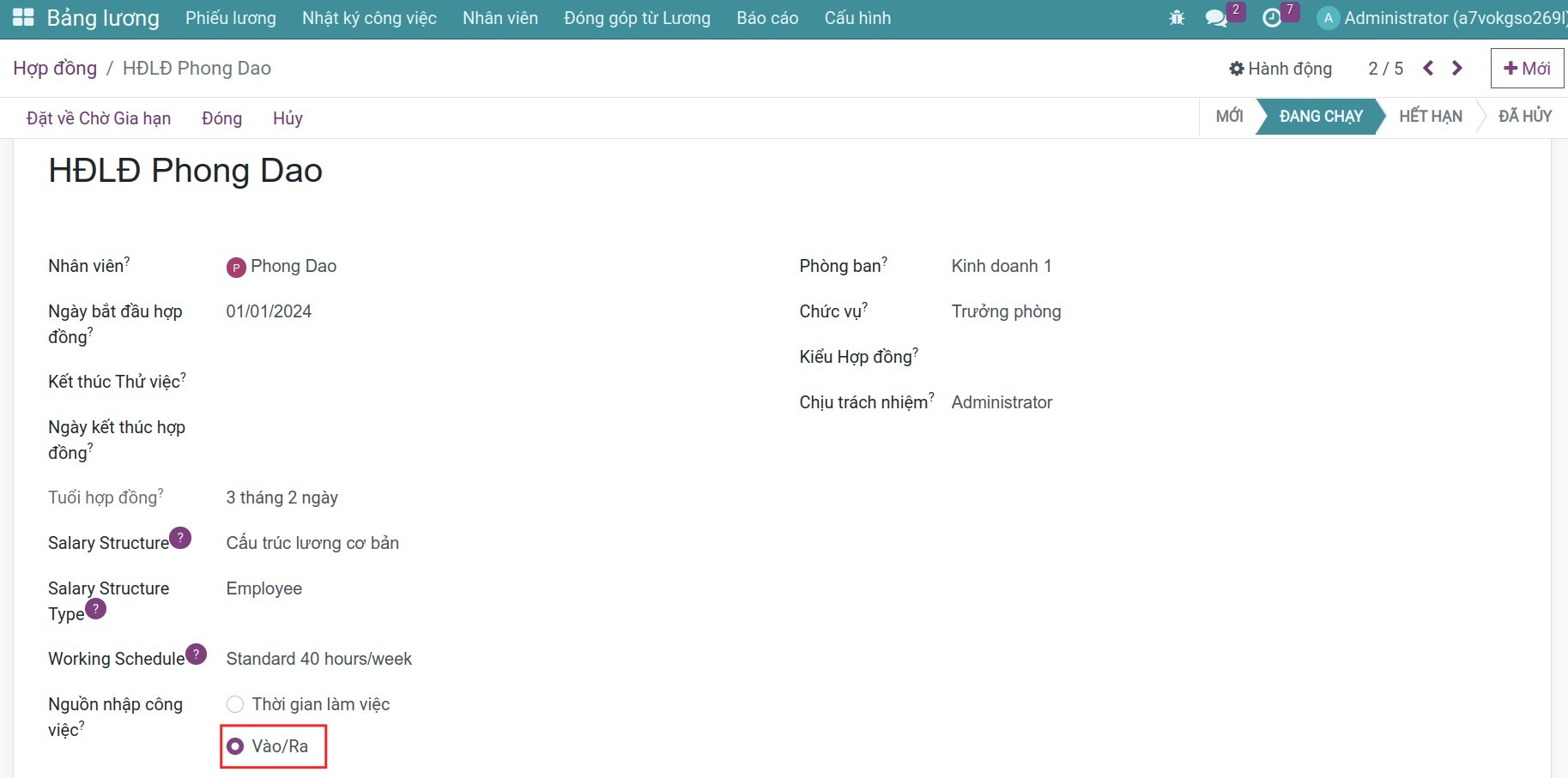Click the Salary Structure Type help icon

coord(96,609)
